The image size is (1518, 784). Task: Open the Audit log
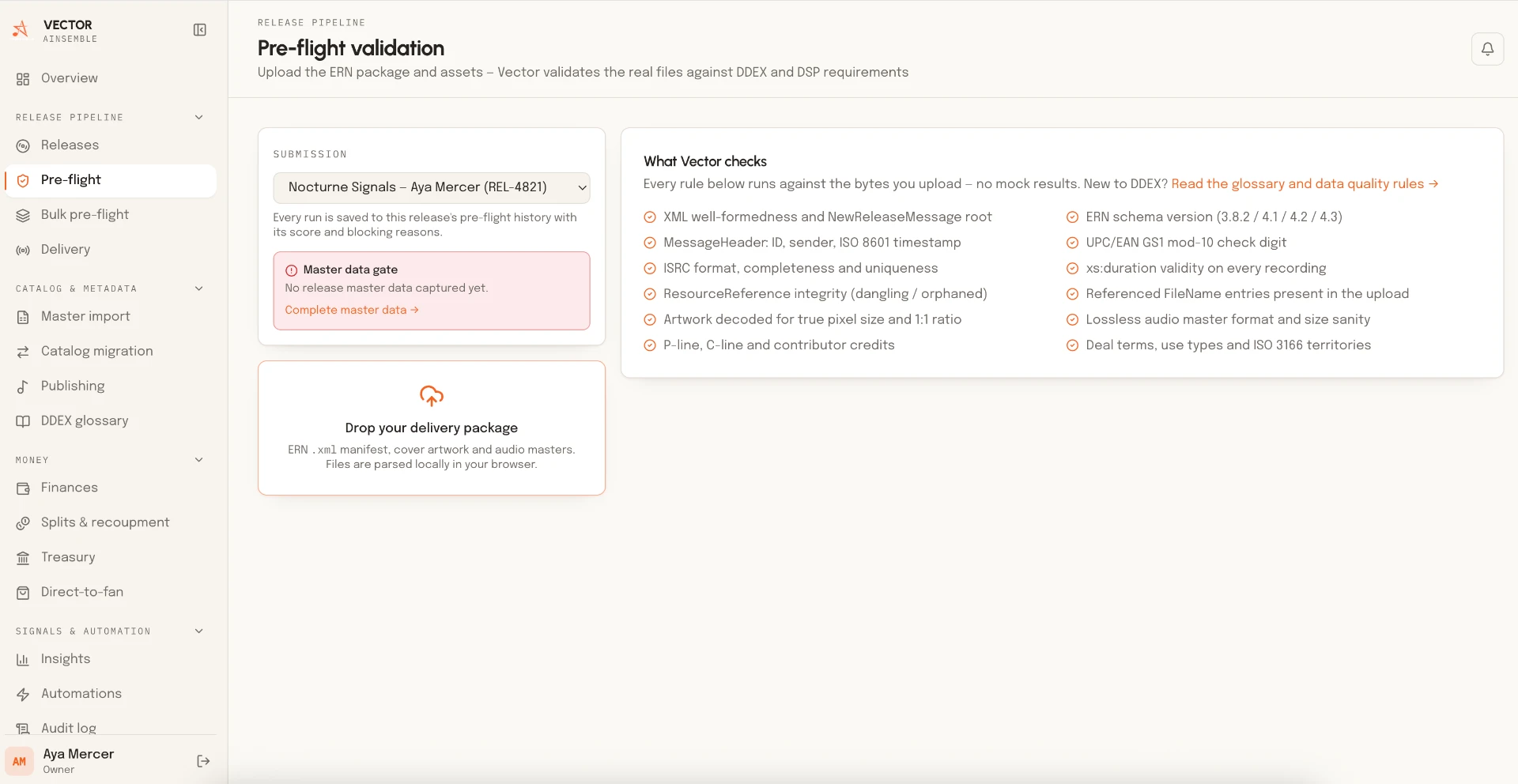click(x=111, y=728)
